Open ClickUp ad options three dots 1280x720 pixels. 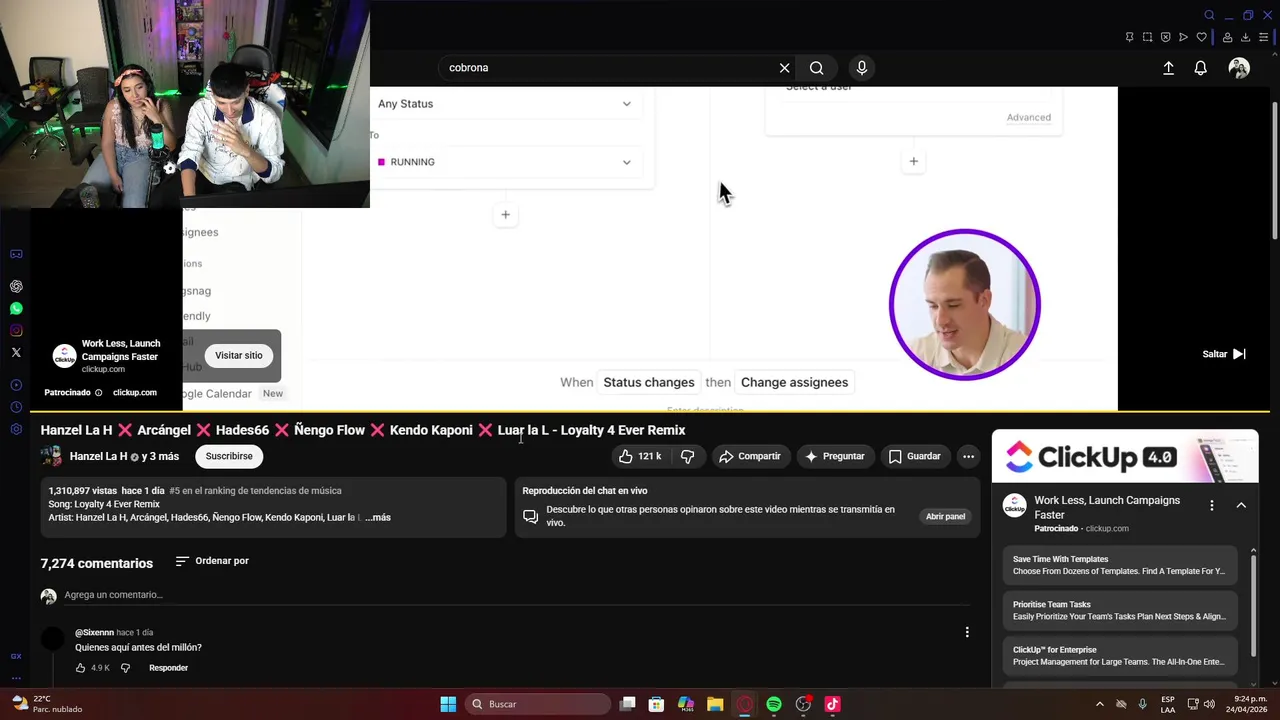(1212, 506)
